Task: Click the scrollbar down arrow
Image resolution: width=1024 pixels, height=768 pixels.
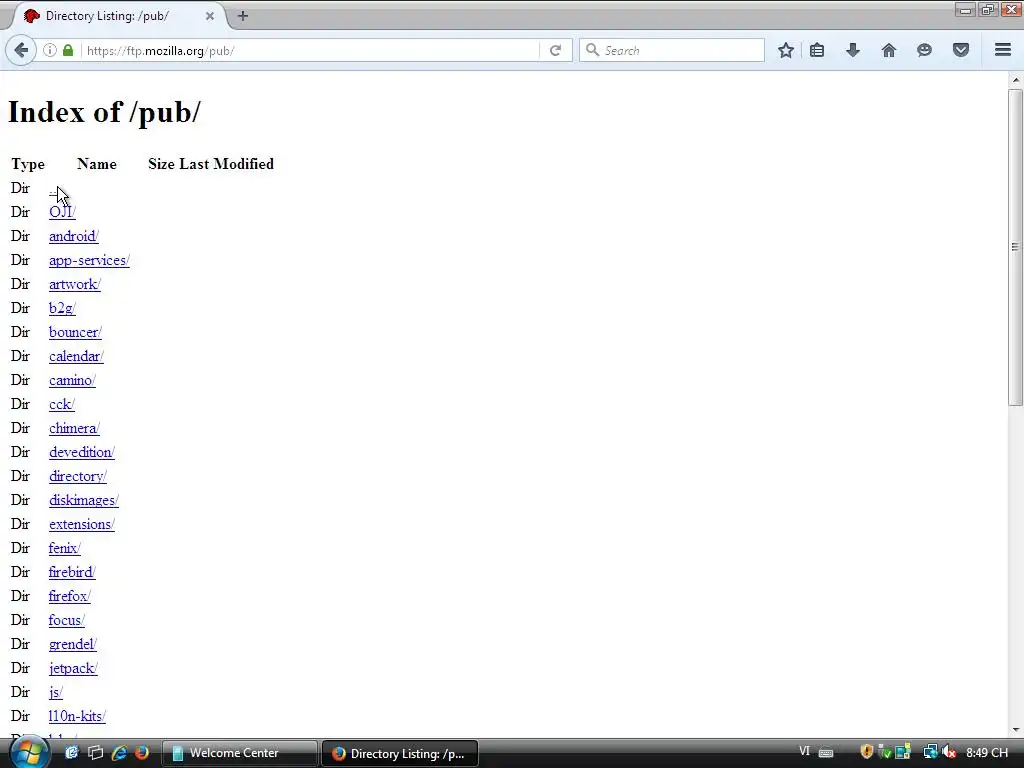Action: pos(1015,730)
